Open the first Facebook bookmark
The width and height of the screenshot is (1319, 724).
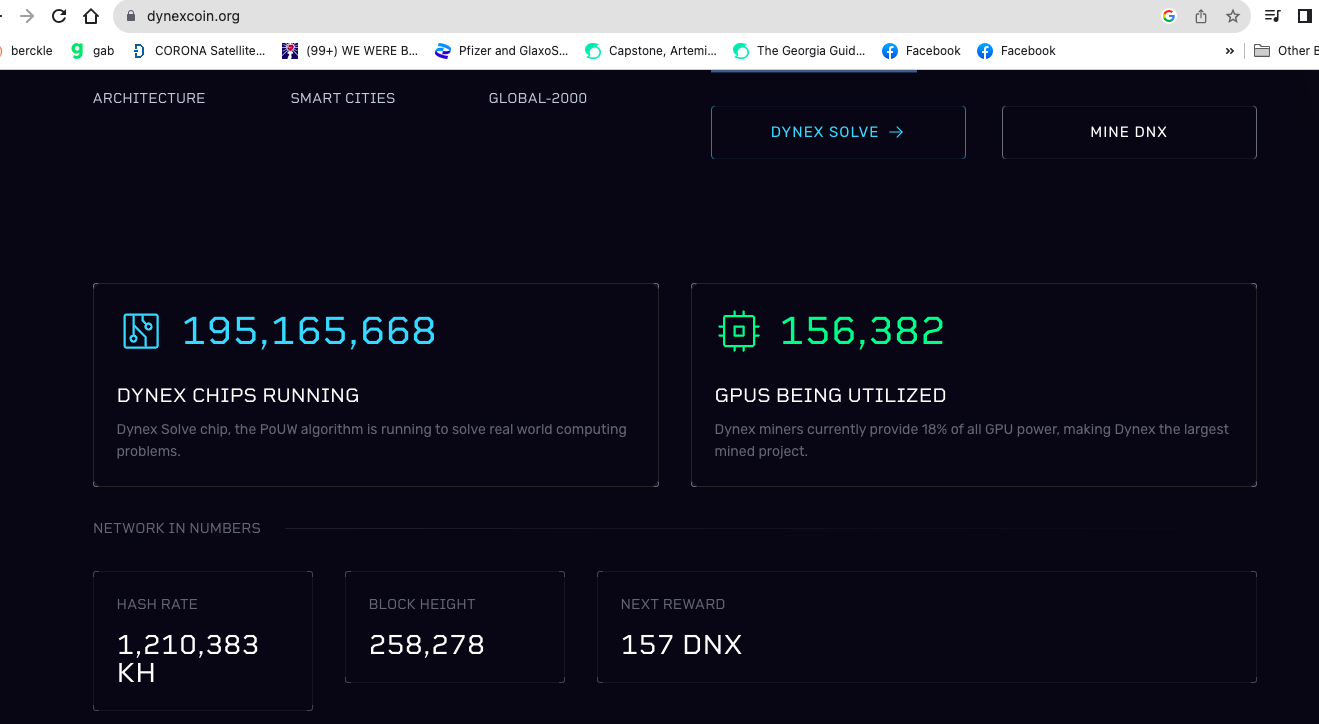click(921, 51)
